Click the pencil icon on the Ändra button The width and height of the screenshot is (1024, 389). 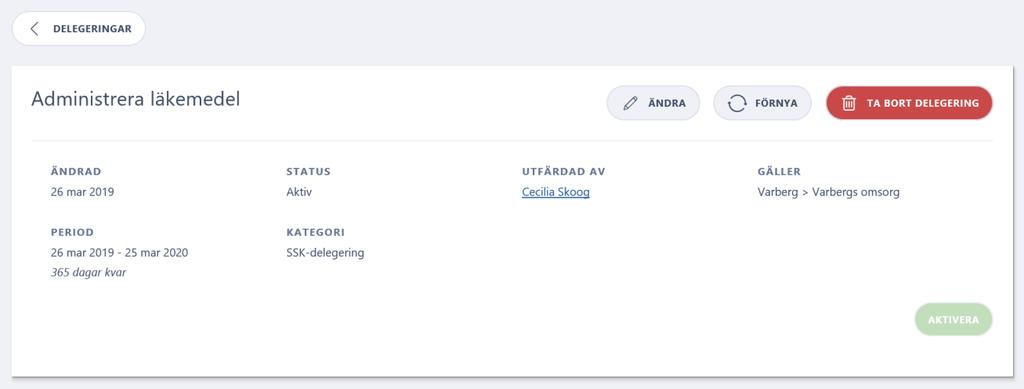tap(630, 103)
